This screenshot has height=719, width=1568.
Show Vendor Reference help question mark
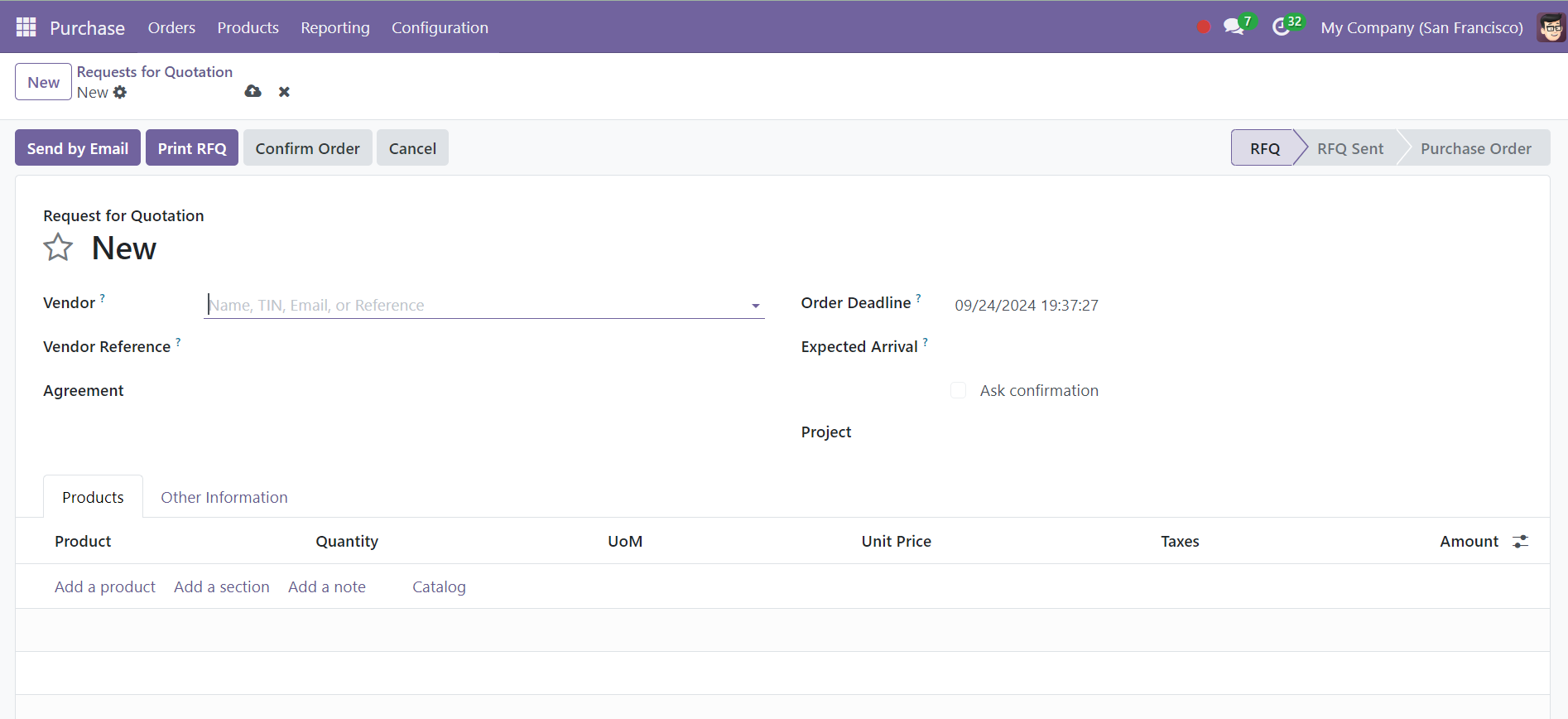(x=178, y=341)
